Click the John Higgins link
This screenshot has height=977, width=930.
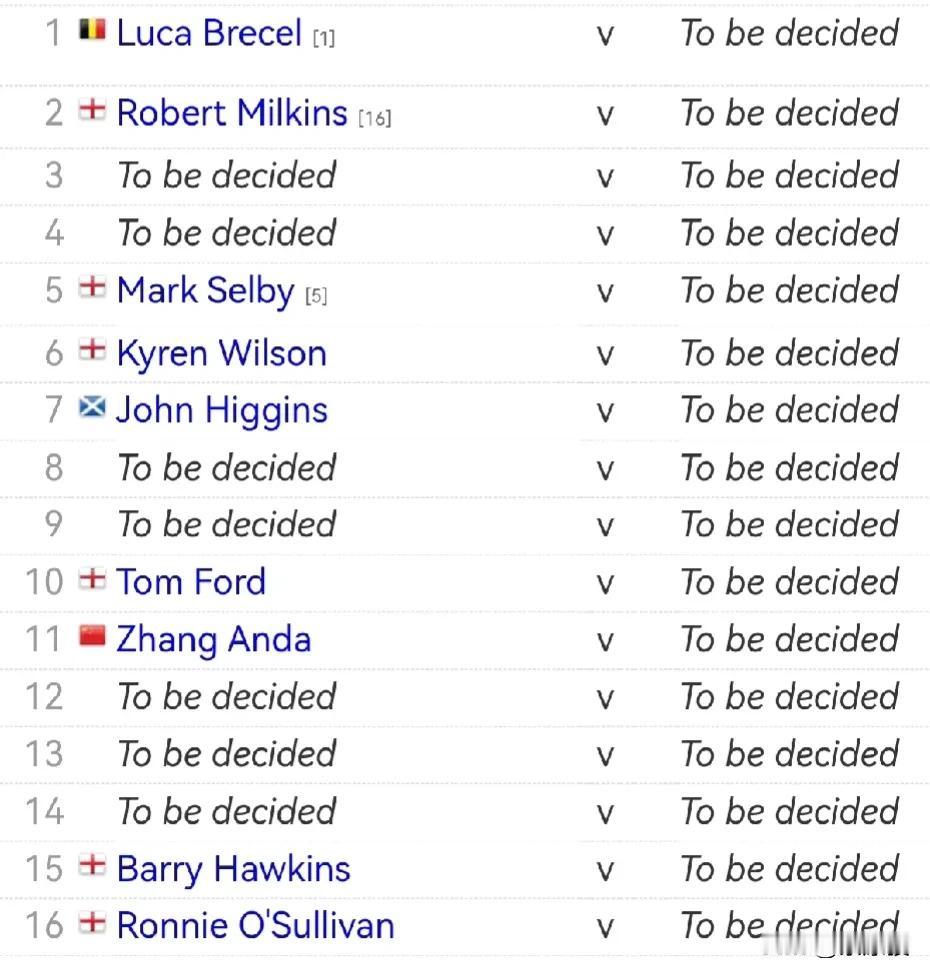pos(222,411)
